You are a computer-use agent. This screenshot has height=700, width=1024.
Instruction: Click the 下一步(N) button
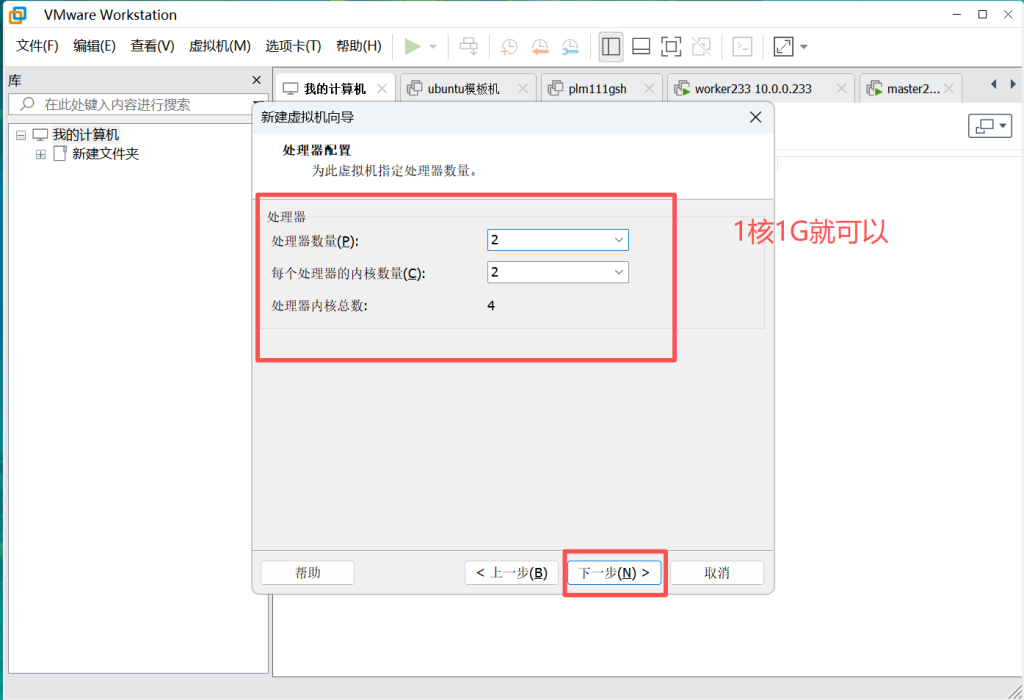coord(614,573)
